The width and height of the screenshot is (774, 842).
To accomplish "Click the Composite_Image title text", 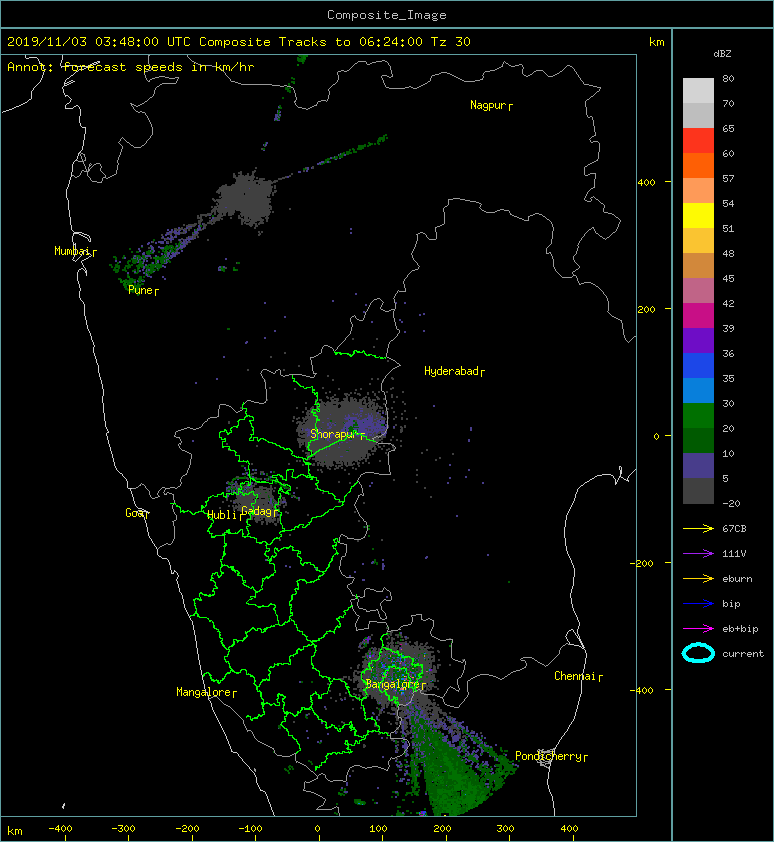I will (x=387, y=15).
